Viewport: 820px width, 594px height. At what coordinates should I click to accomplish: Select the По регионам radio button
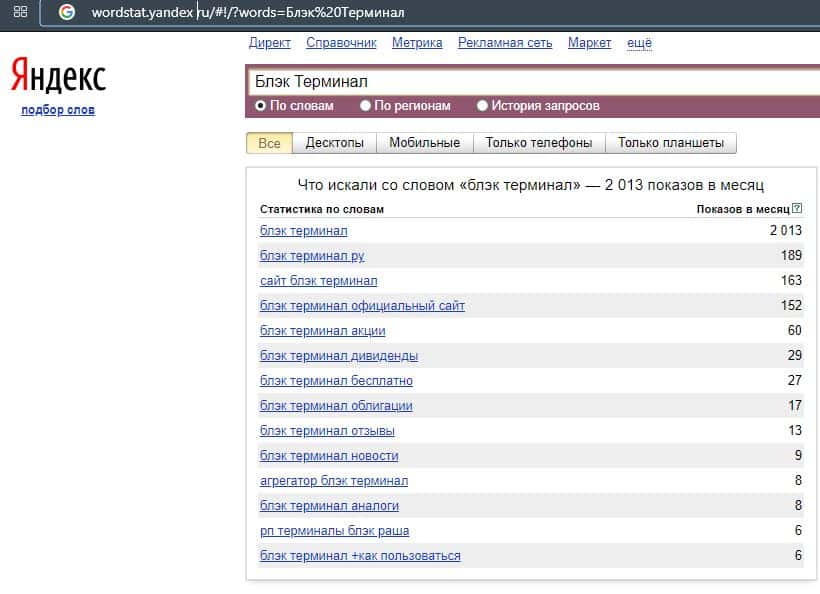(365, 106)
